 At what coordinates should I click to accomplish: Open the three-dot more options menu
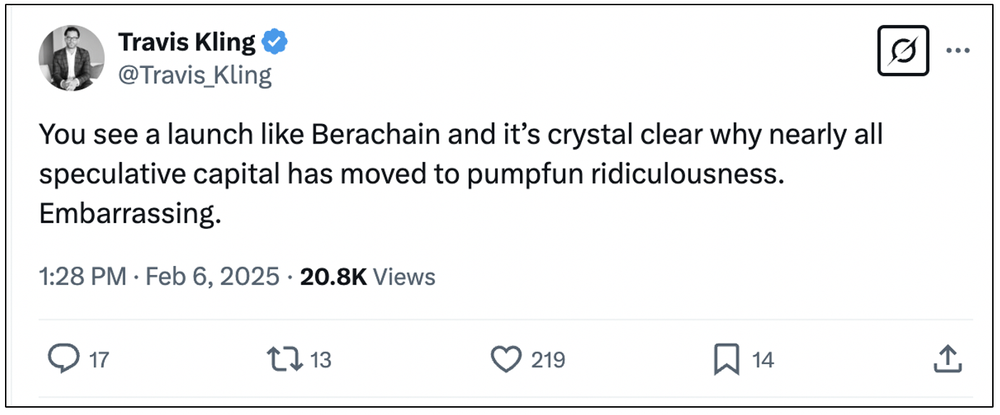pos(957,51)
